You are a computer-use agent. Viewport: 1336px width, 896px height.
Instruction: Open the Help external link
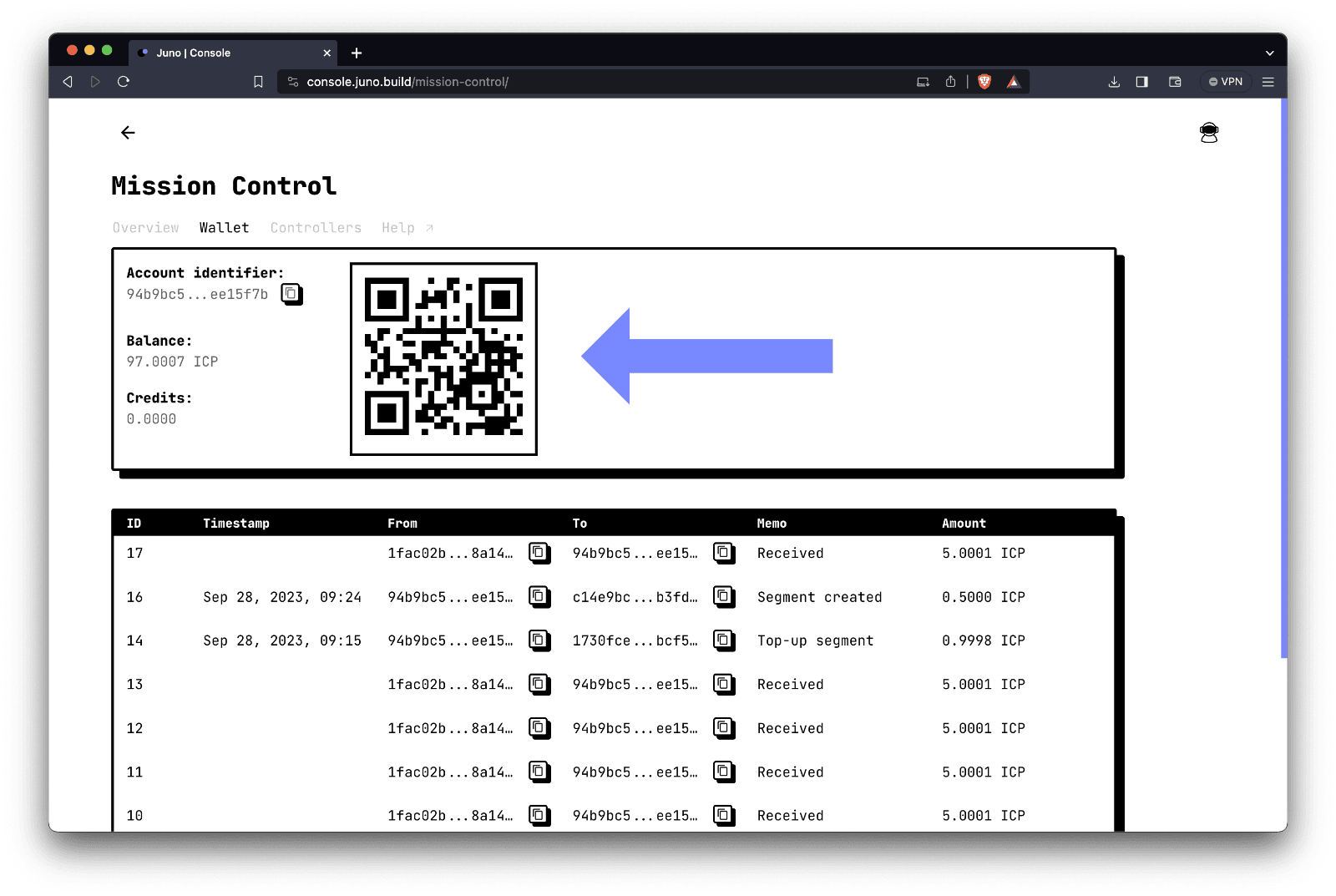coord(407,228)
